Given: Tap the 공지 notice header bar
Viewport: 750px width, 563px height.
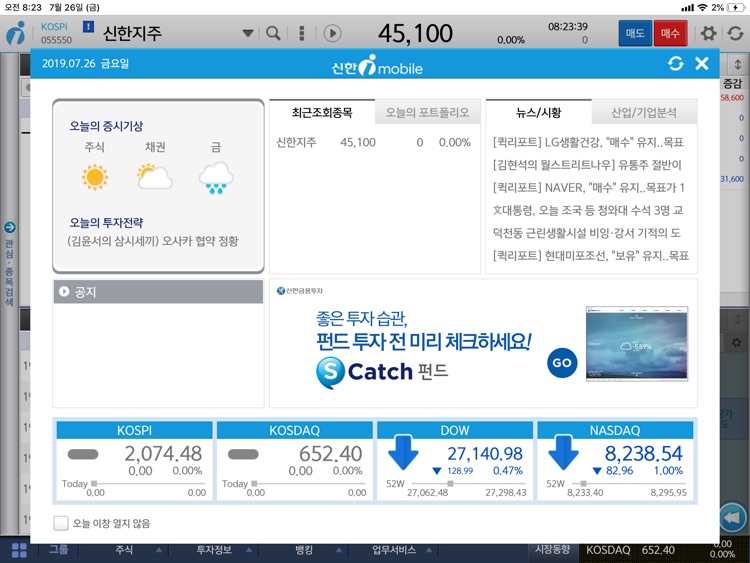Looking at the screenshot, I should pyautogui.click(x=158, y=291).
